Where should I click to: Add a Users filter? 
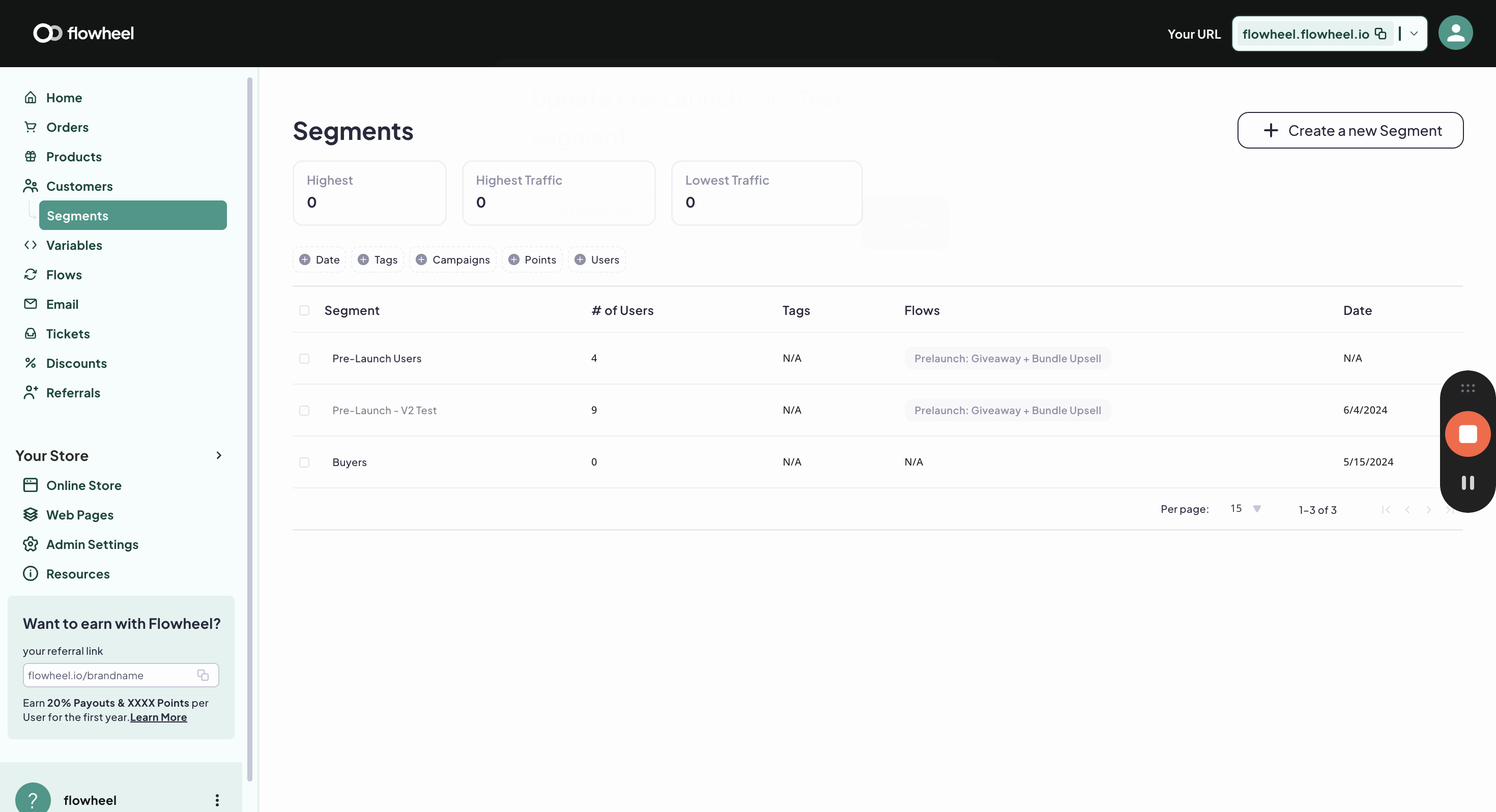click(597, 259)
